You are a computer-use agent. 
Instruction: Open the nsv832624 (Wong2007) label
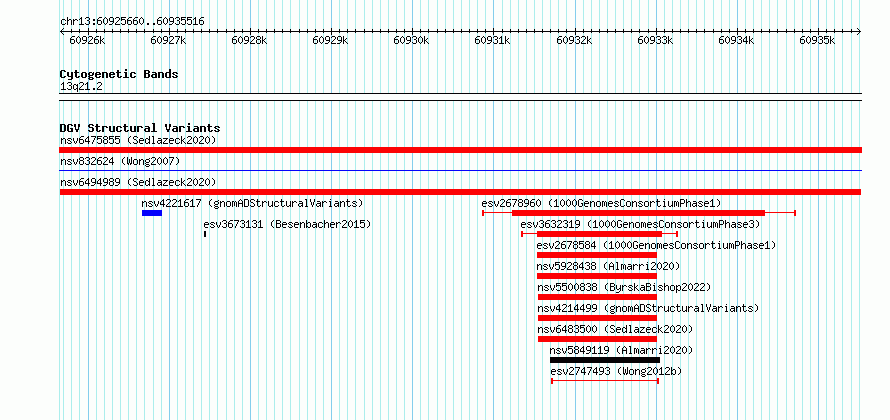coord(120,162)
